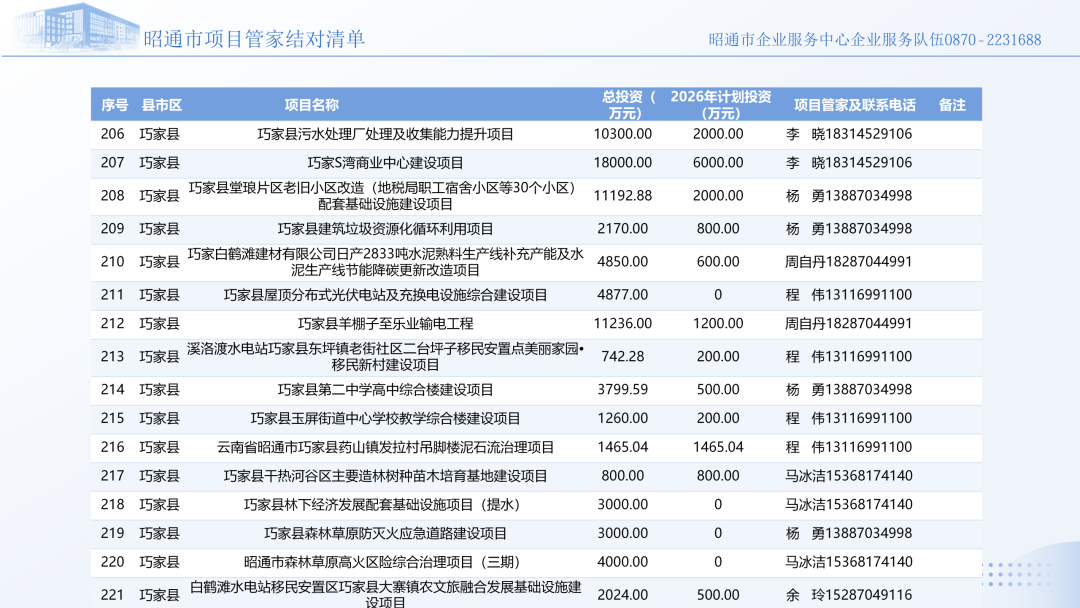The width and height of the screenshot is (1080, 608).
Task: Click the 项目名称 column header
Action: (311, 105)
